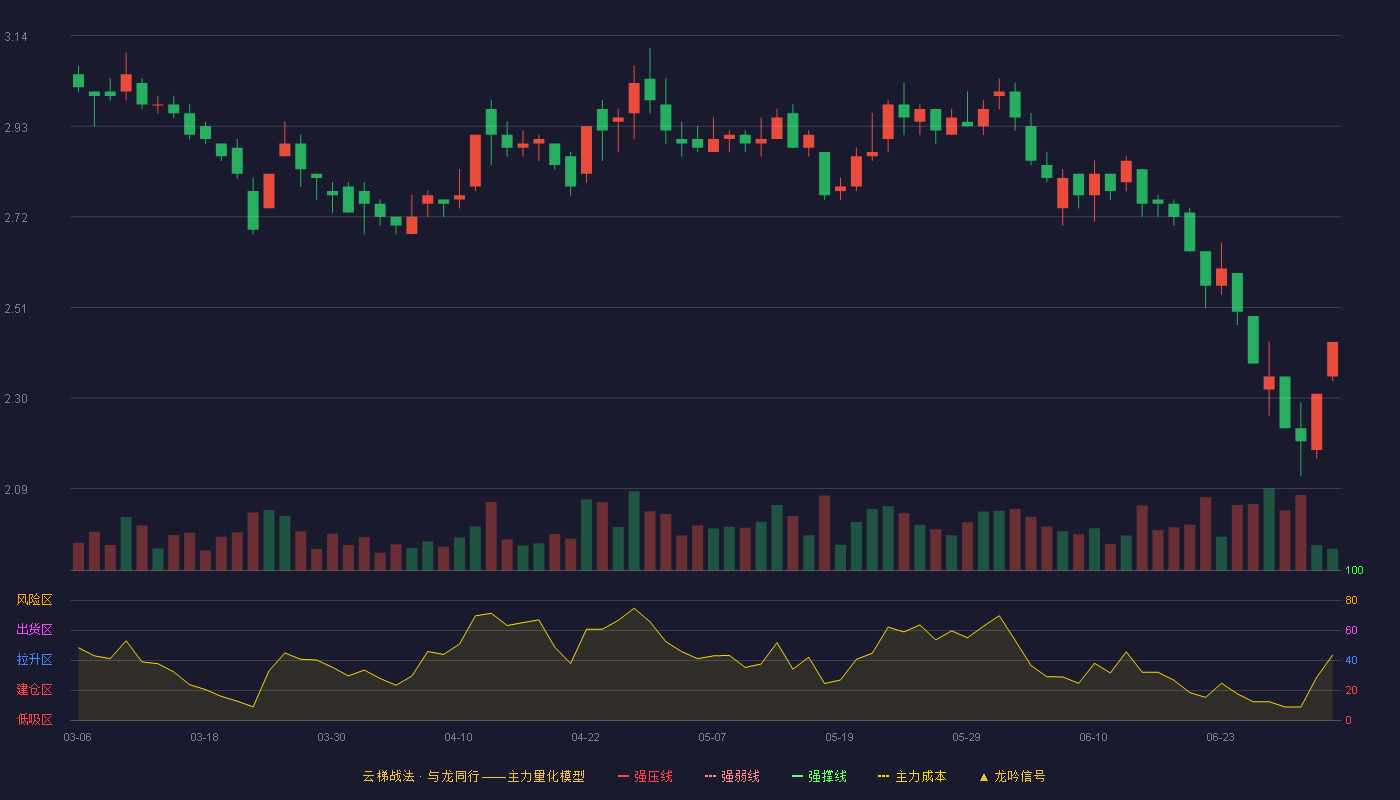Click the blue 40 indicator axis value
Image resolution: width=1400 pixels, height=800 pixels.
[x=1351, y=661]
